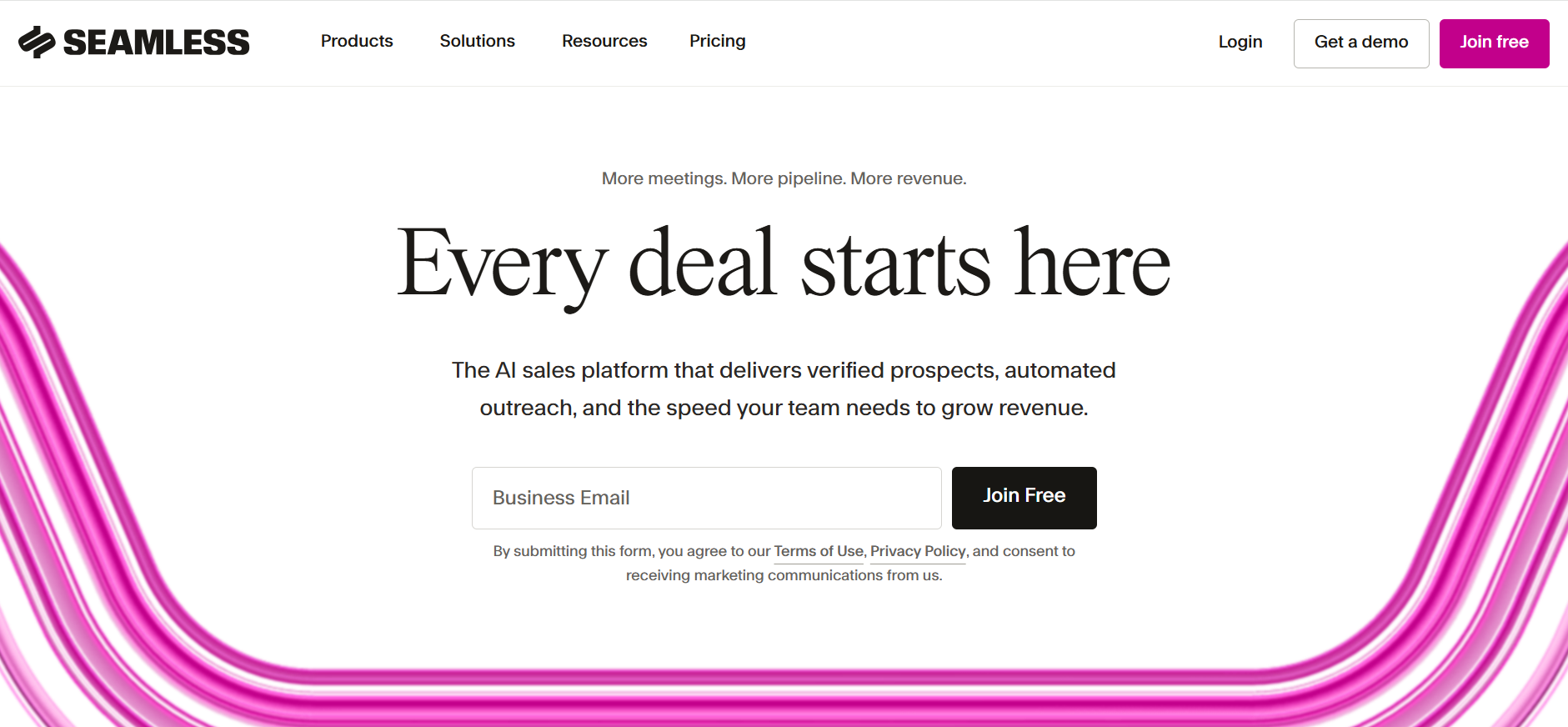Focus the Business Email field
Viewport: 1568px width, 727px height.
706,498
